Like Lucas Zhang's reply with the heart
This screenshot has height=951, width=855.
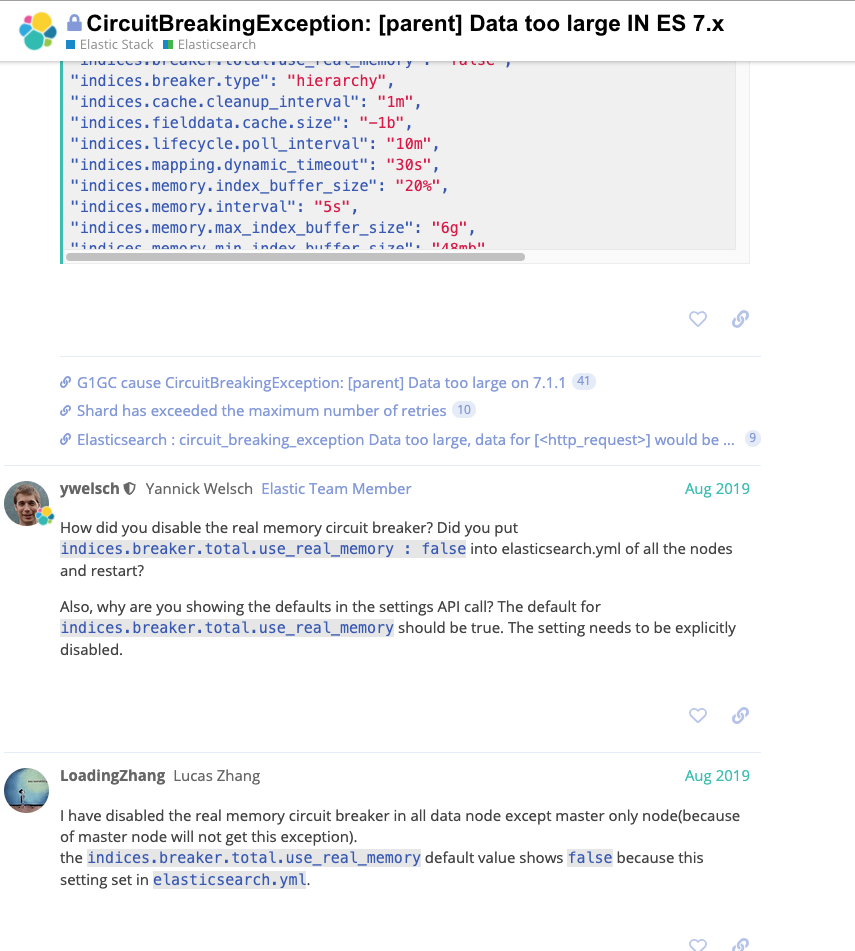[x=698, y=944]
